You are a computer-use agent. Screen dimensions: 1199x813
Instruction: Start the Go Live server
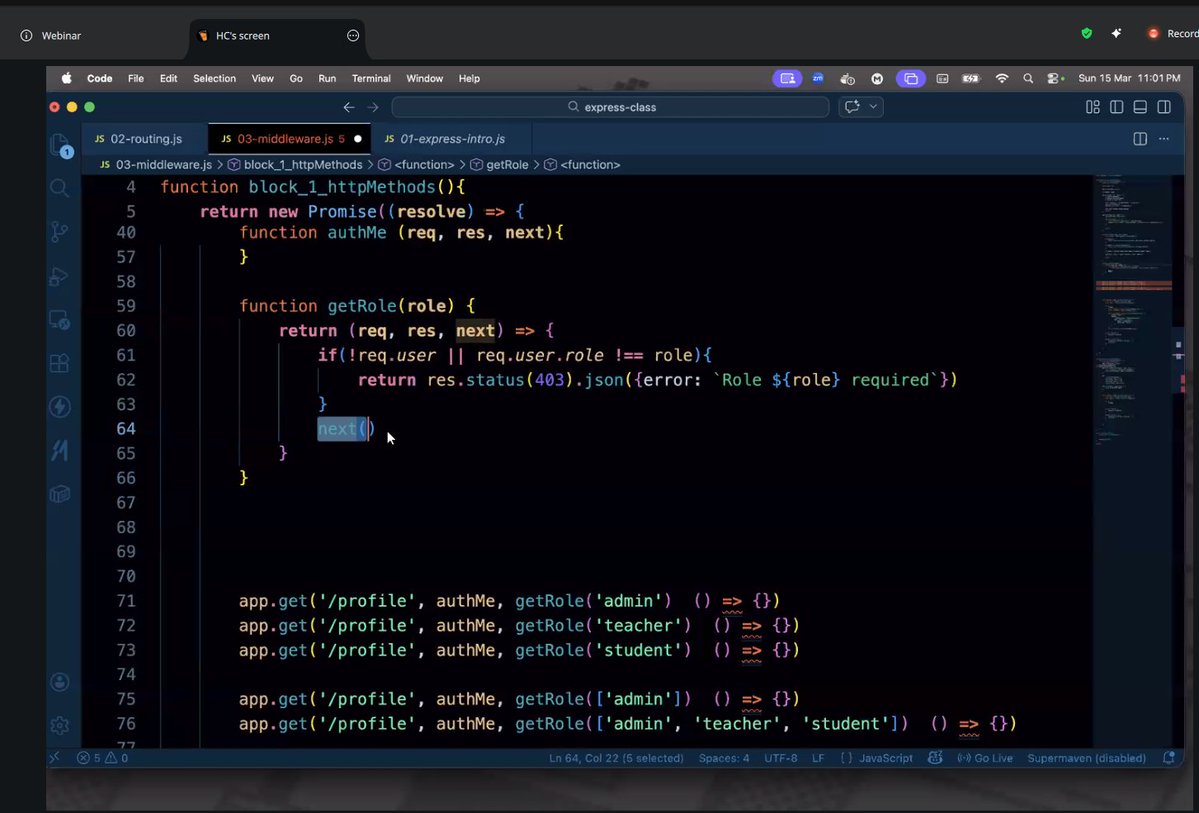[x=985, y=758]
